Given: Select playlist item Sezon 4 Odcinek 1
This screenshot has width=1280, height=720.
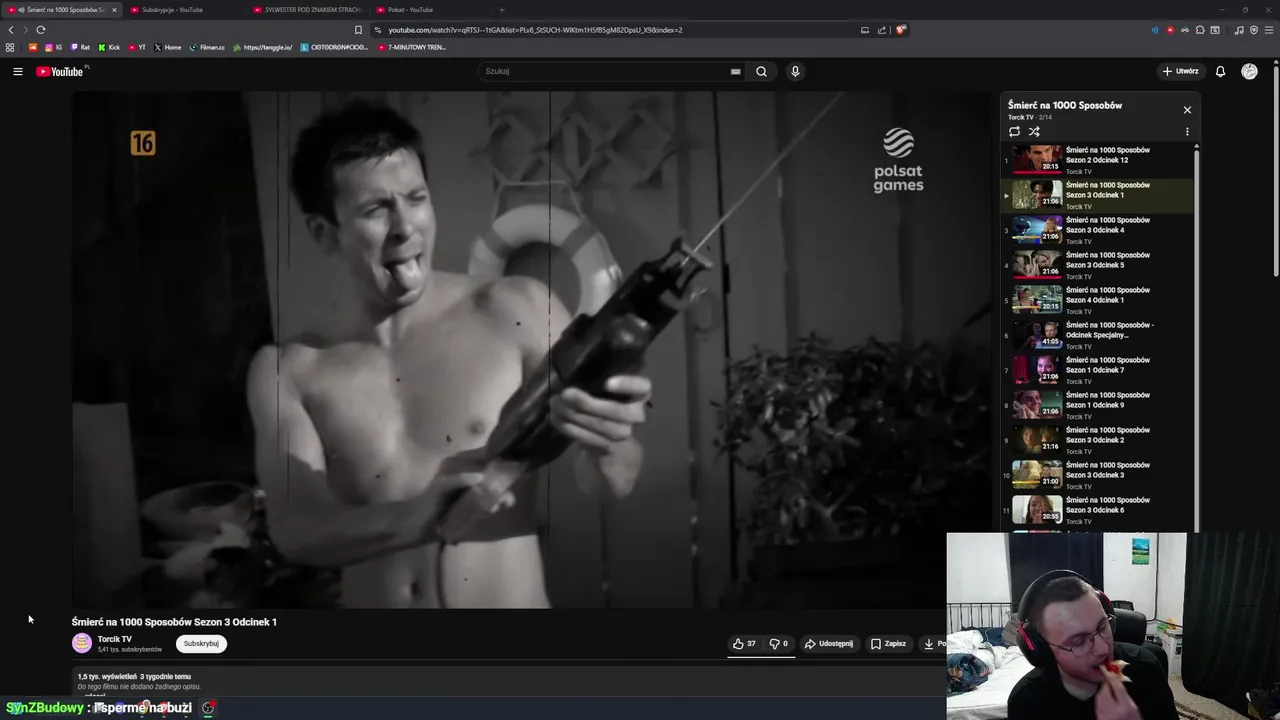Looking at the screenshot, I should tap(1097, 300).
